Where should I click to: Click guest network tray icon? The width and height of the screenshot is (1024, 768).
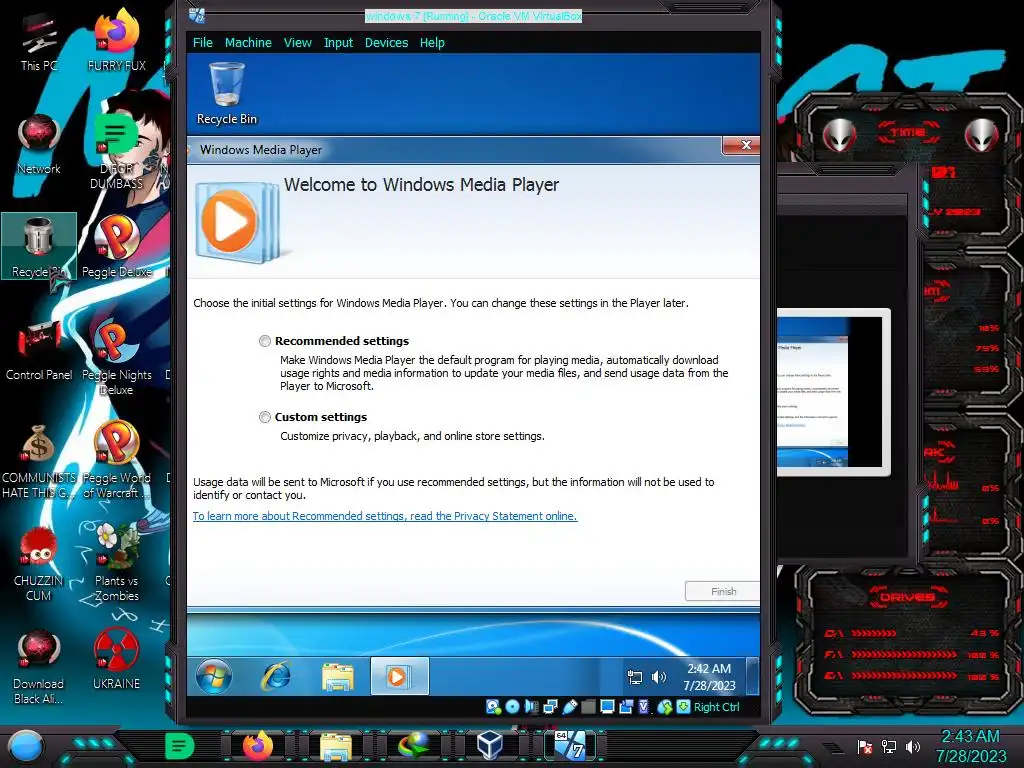tap(634, 677)
